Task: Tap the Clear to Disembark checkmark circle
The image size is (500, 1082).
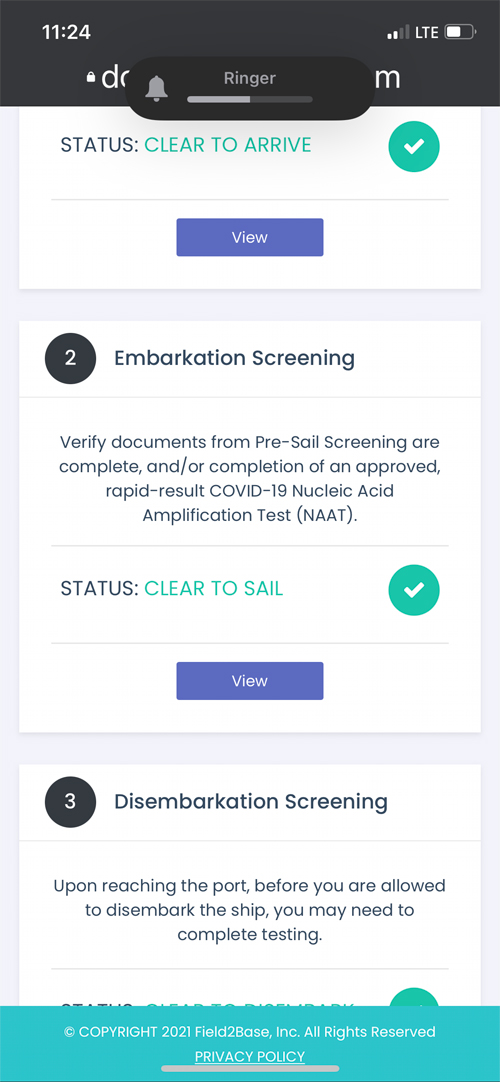Action: pos(414,997)
